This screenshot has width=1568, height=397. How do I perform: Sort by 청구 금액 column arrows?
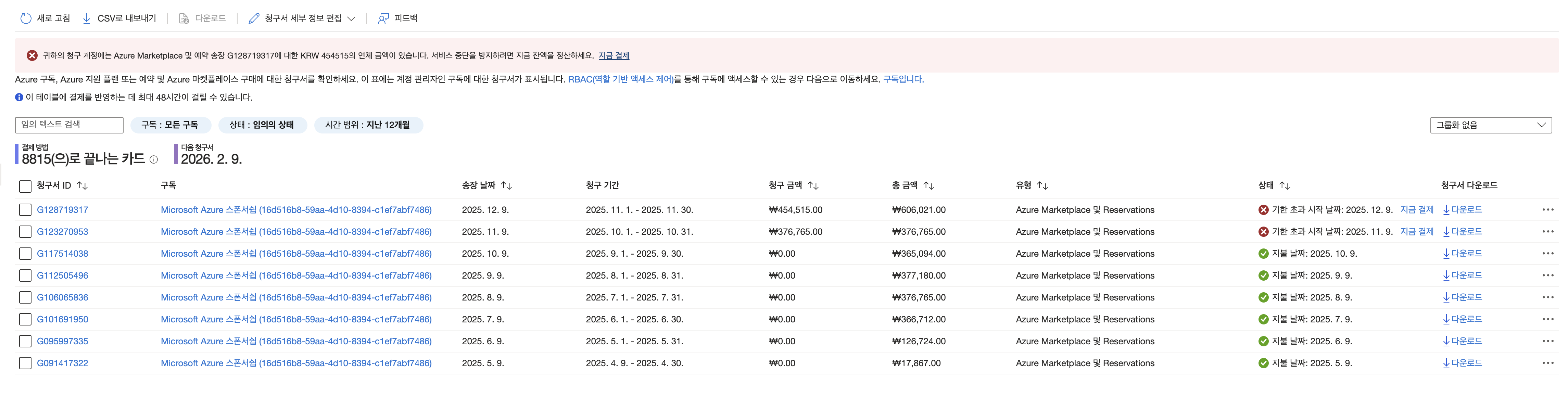(813, 186)
